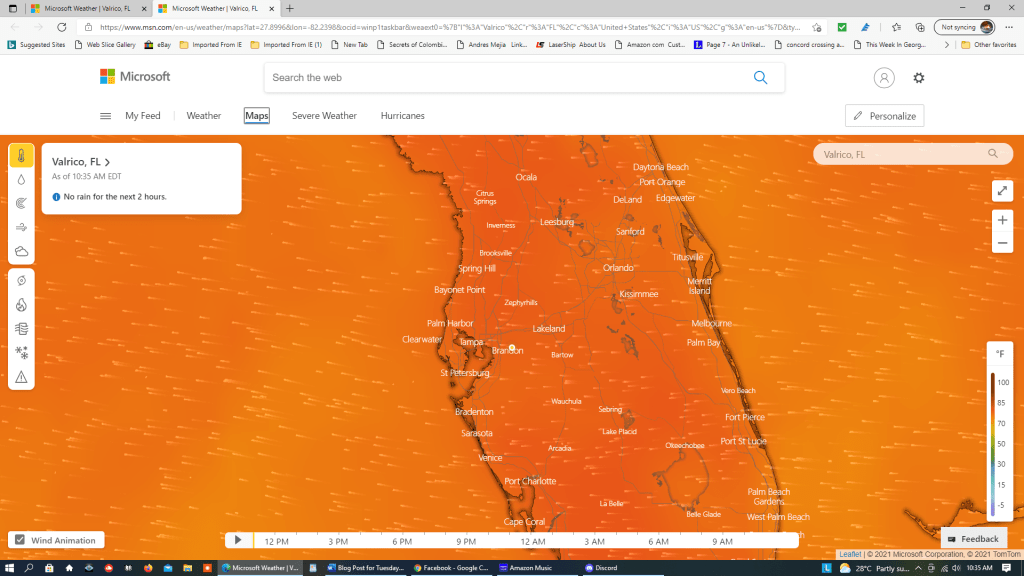Open the Severe Weather tab
Viewport: 1024px width, 576px height.
pos(324,116)
